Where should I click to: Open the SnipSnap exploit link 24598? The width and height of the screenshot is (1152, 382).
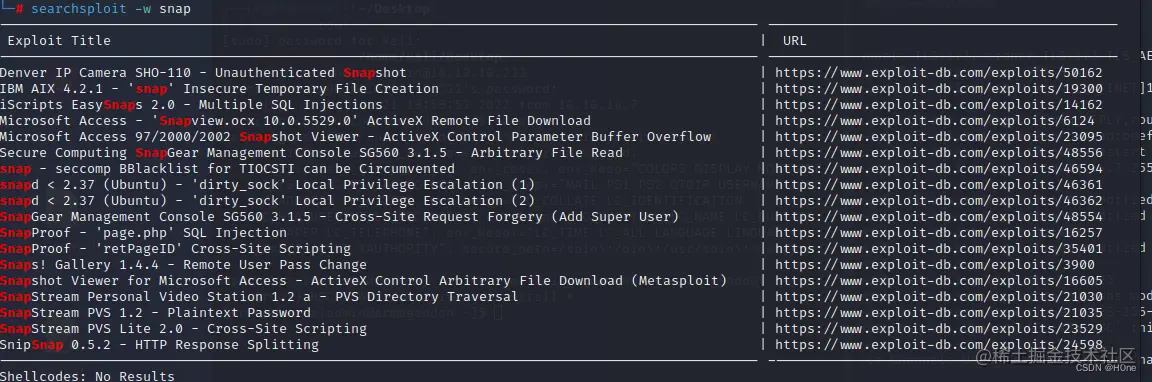[939, 345]
